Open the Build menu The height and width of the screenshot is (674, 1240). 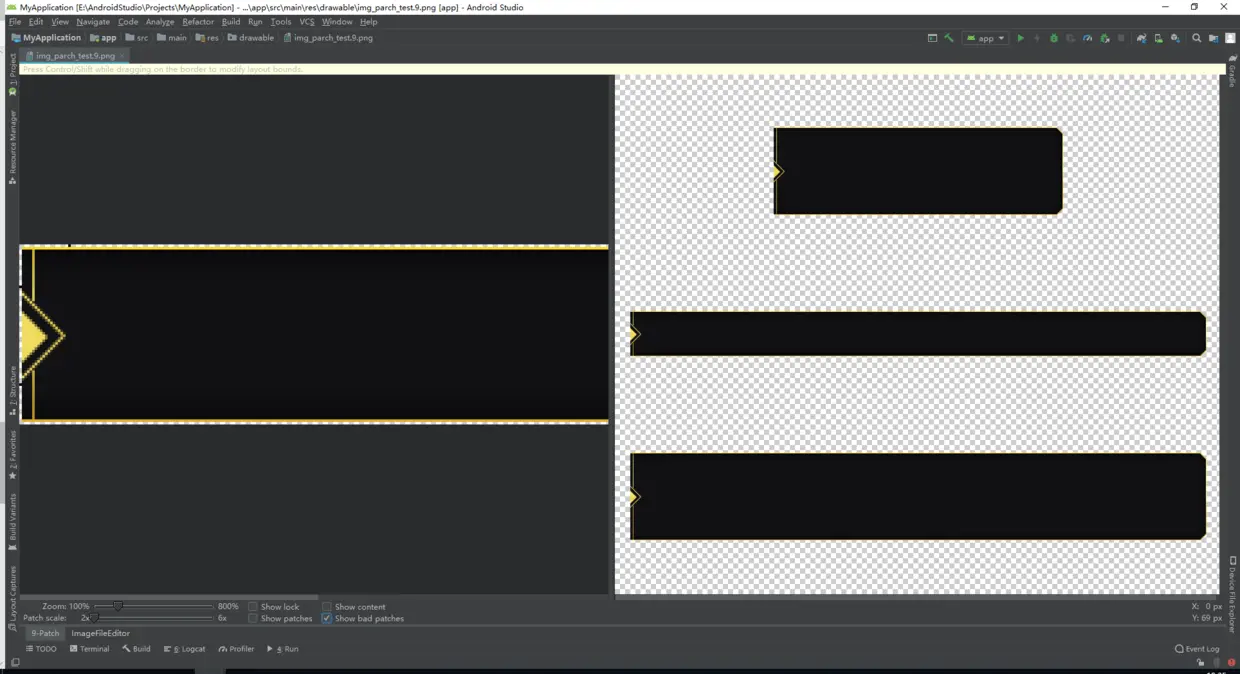tap(231, 21)
